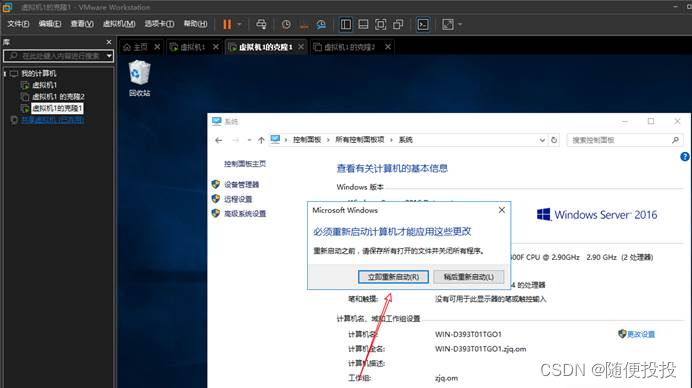Close the Microsoft Windows restart dialog
Image resolution: width=692 pixels, height=388 pixels.
tap(502, 210)
